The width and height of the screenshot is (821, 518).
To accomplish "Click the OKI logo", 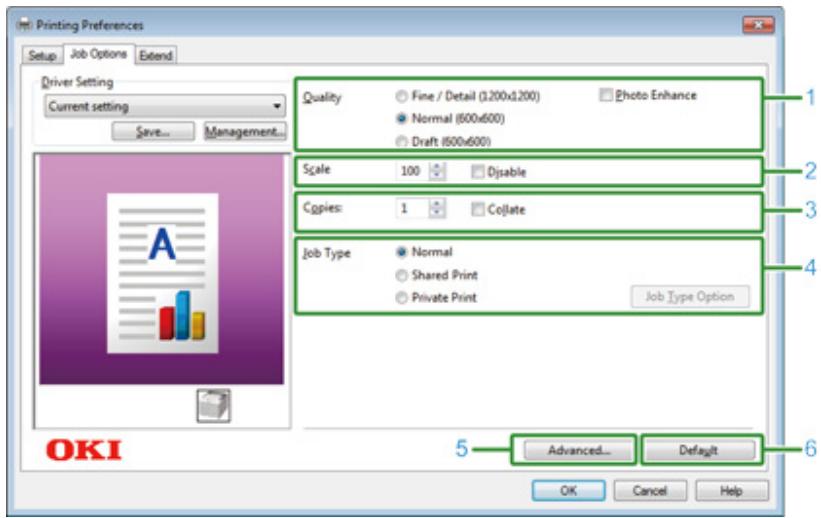I will [84, 450].
